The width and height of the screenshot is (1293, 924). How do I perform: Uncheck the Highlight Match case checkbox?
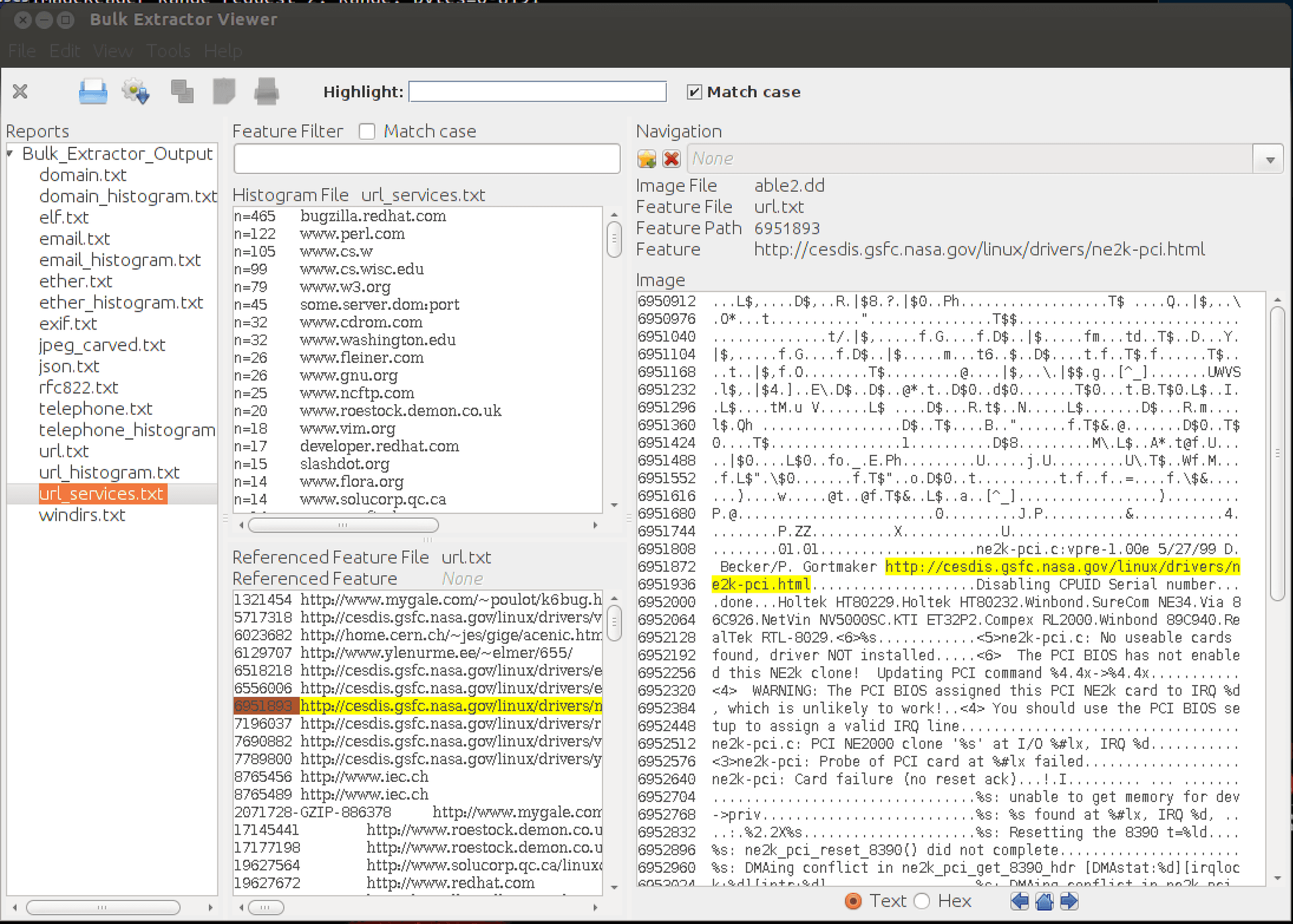(x=694, y=92)
